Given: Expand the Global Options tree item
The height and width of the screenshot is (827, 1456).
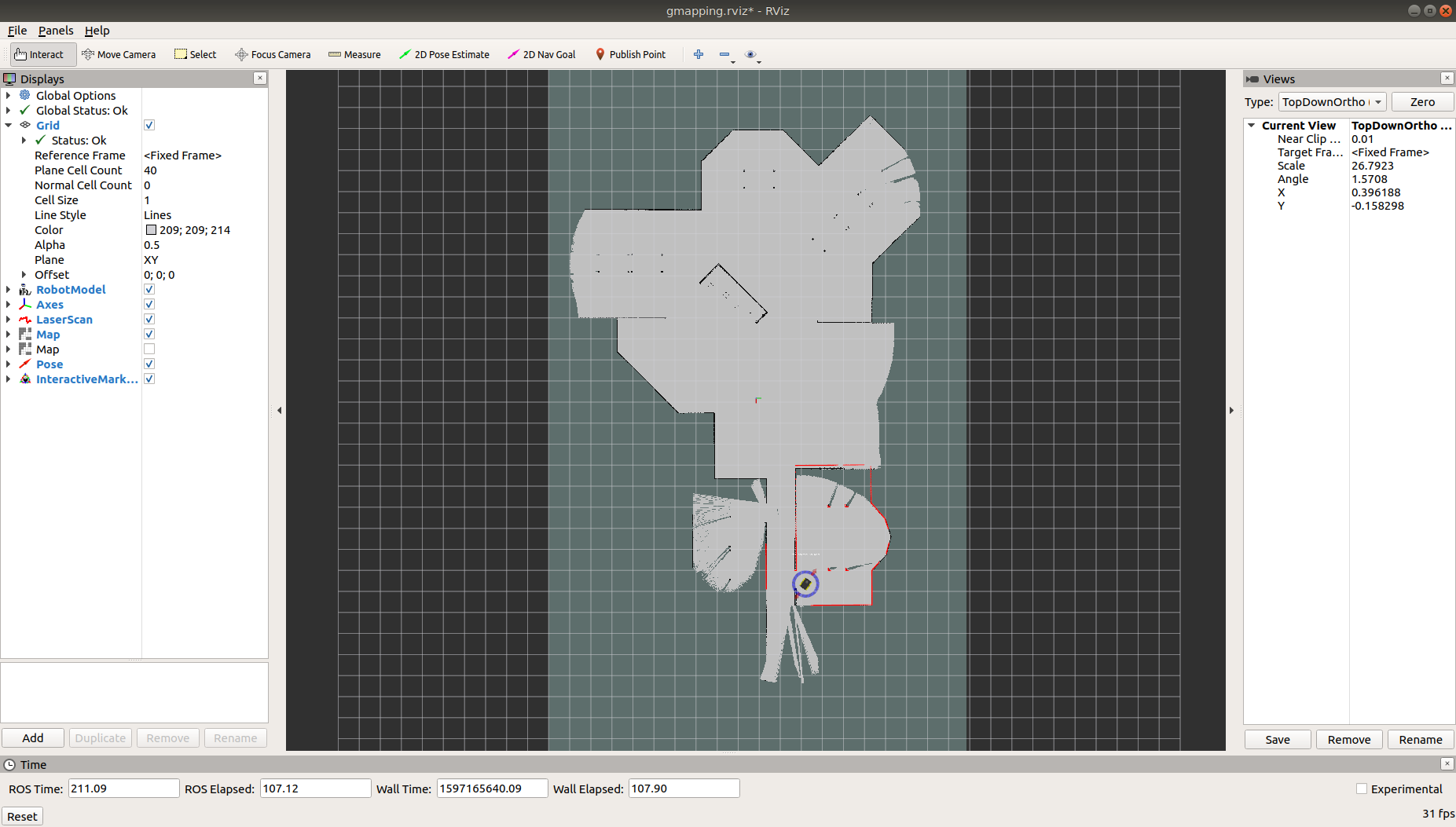Looking at the screenshot, I should pyautogui.click(x=9, y=96).
